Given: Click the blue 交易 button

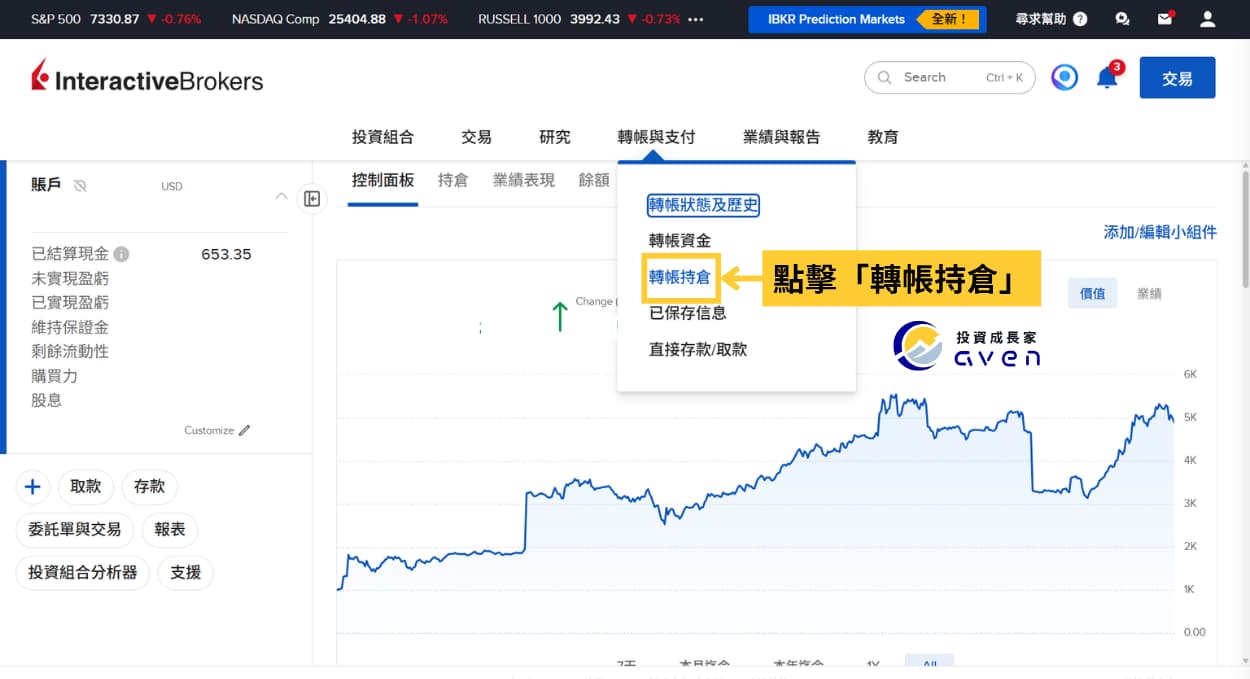Looking at the screenshot, I should tap(1177, 77).
